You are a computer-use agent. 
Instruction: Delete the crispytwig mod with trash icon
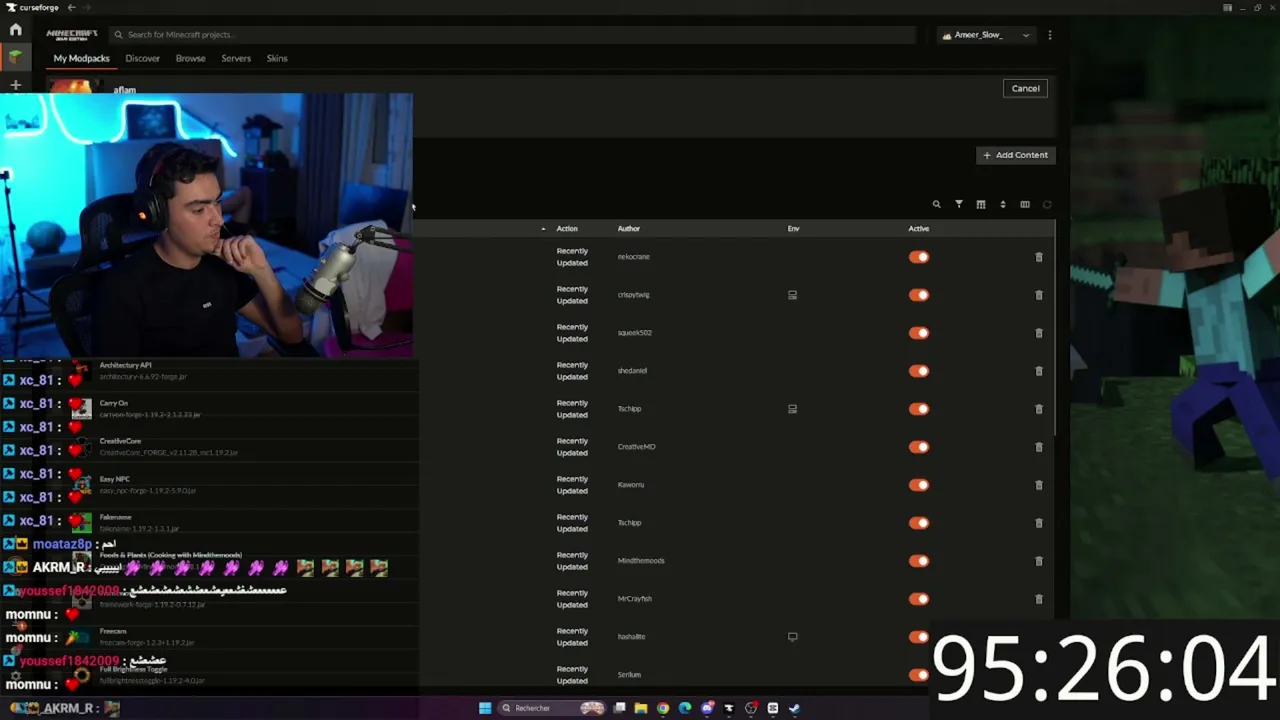(x=1039, y=295)
